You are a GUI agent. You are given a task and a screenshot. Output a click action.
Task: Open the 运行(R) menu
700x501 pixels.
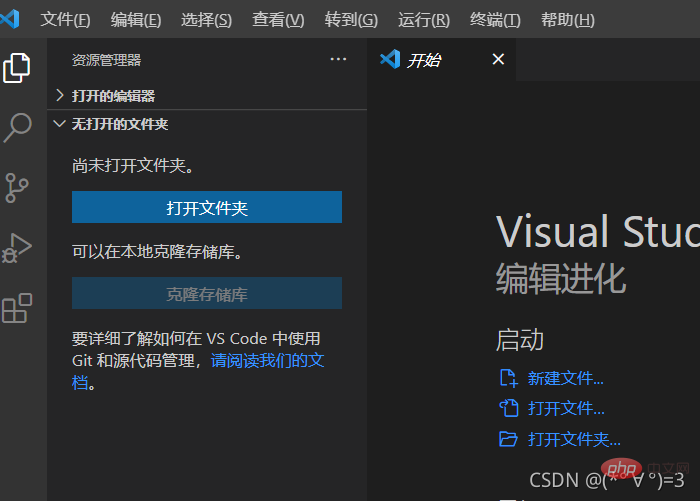[x=424, y=20]
